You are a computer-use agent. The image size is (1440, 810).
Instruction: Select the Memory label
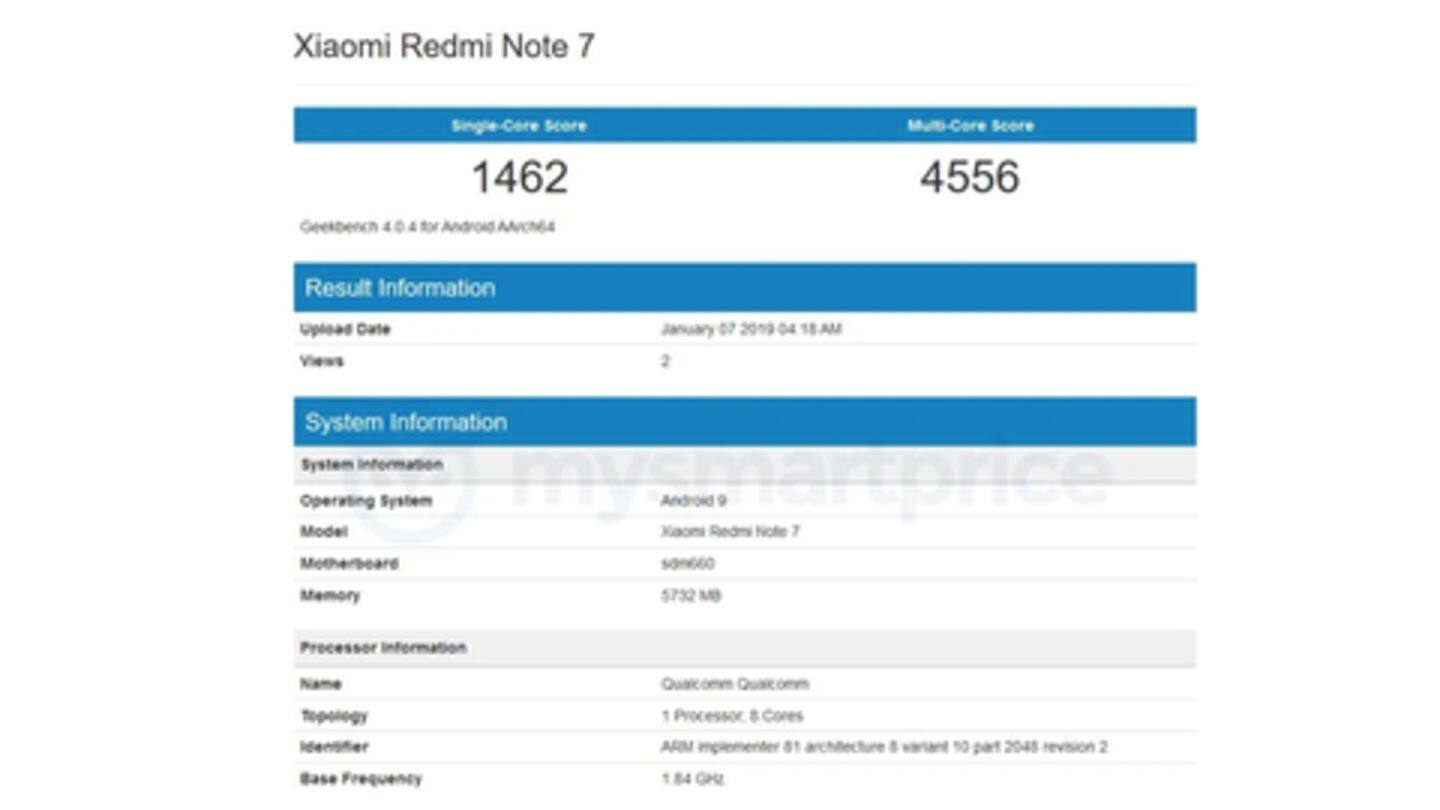[x=330, y=596]
